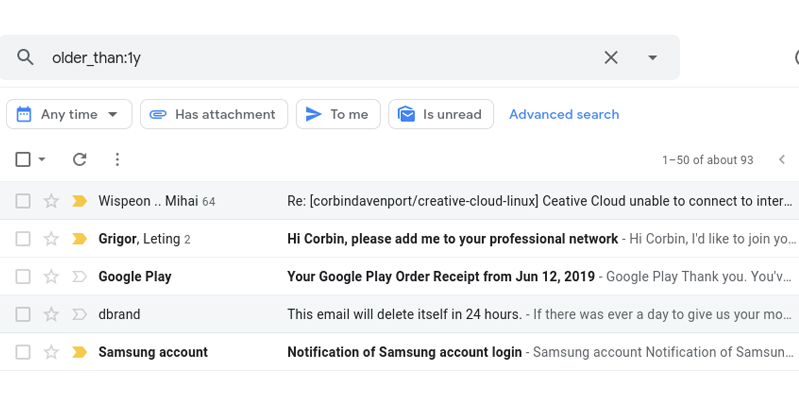Select the Google Play email checkbox

23,276
